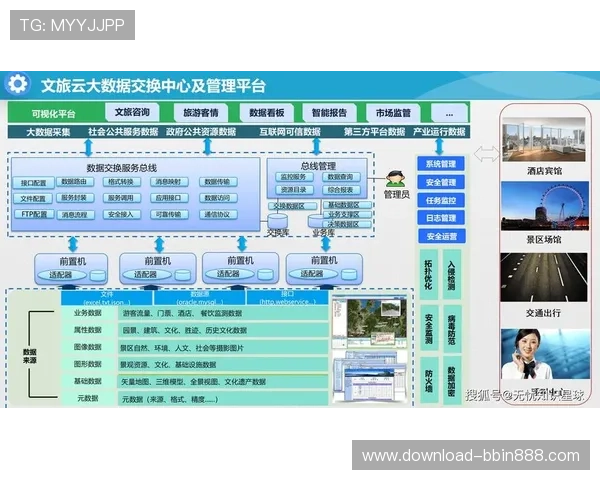Viewport: 600px width, 480px height.
Task: Select the 数据传输 box
Action: pos(218,182)
